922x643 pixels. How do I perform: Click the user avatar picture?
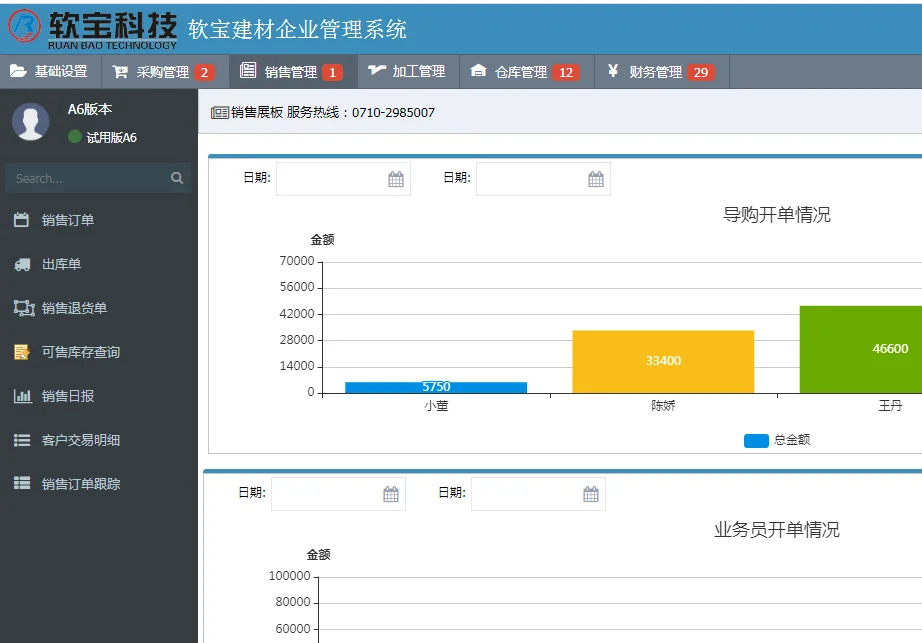click(x=31, y=122)
